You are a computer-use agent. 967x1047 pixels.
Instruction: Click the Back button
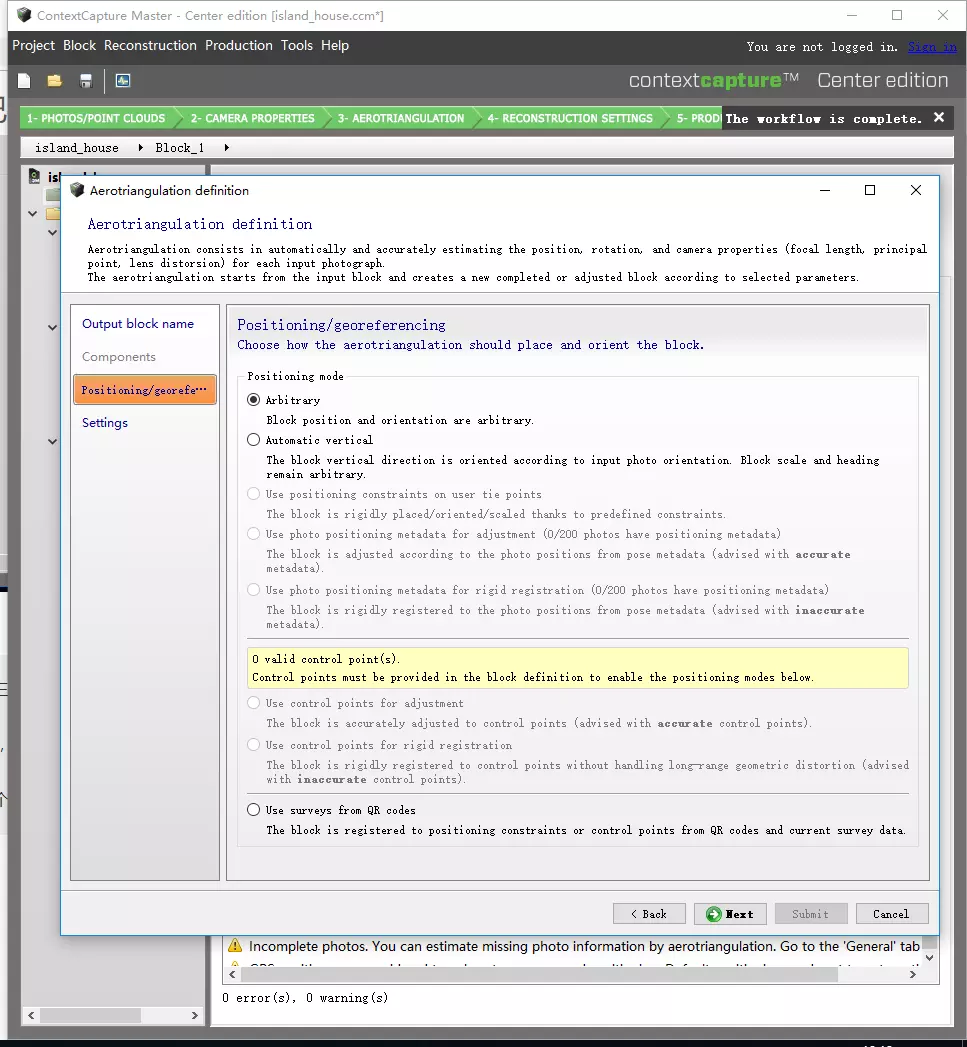[x=649, y=914]
